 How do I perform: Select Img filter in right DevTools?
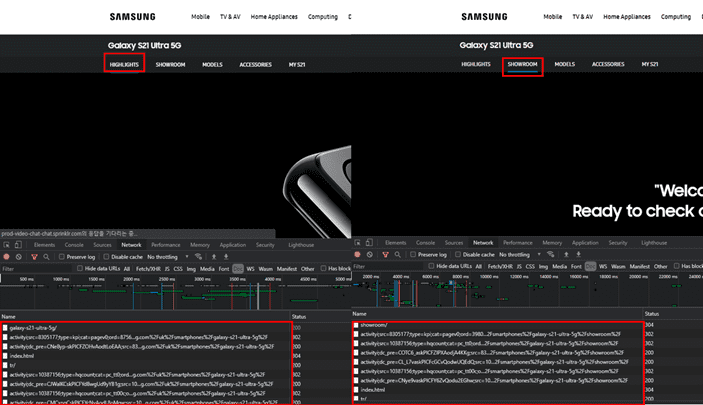pos(543,266)
